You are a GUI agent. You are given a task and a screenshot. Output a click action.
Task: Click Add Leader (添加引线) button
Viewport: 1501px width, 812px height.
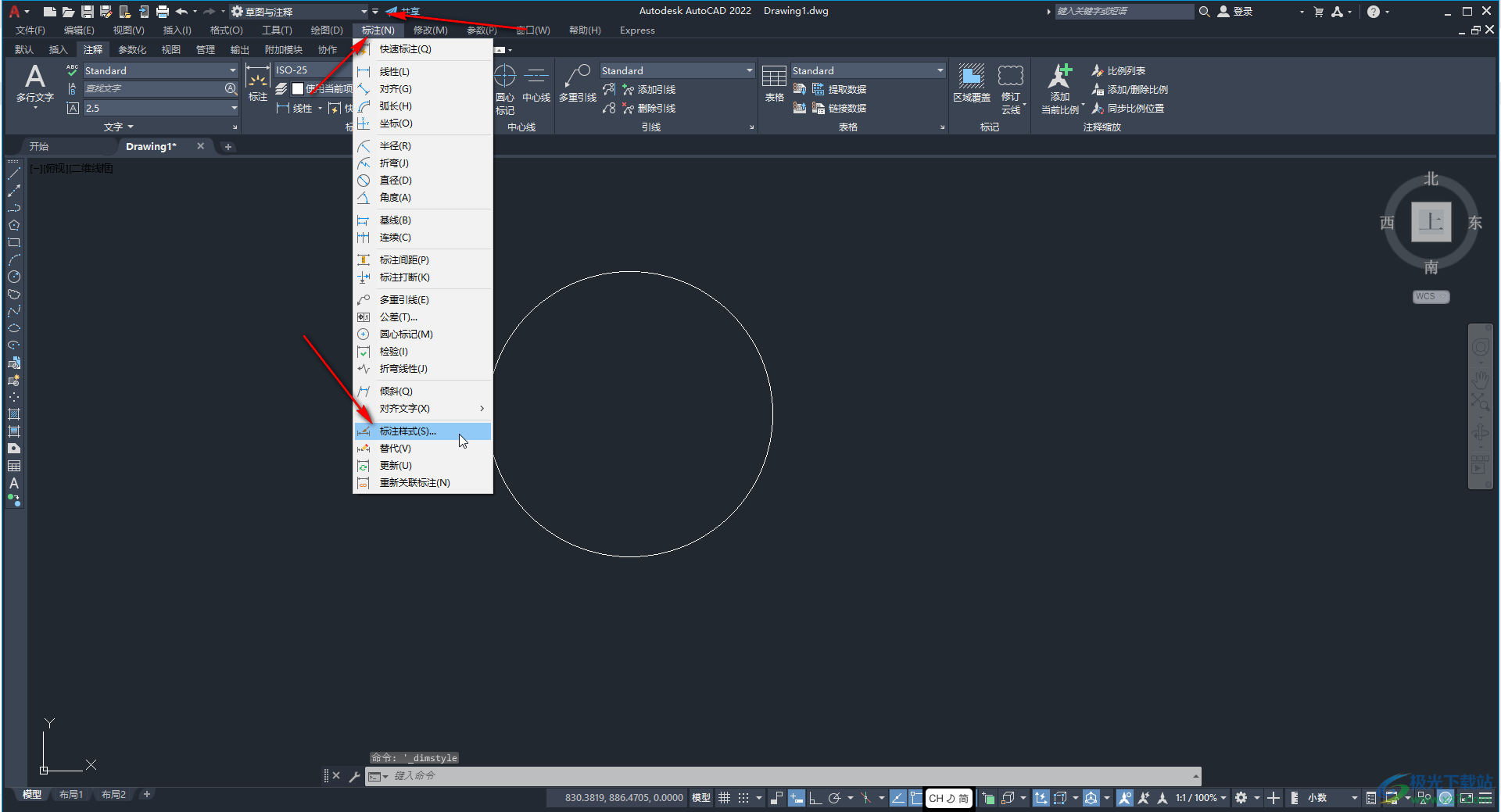click(649, 90)
